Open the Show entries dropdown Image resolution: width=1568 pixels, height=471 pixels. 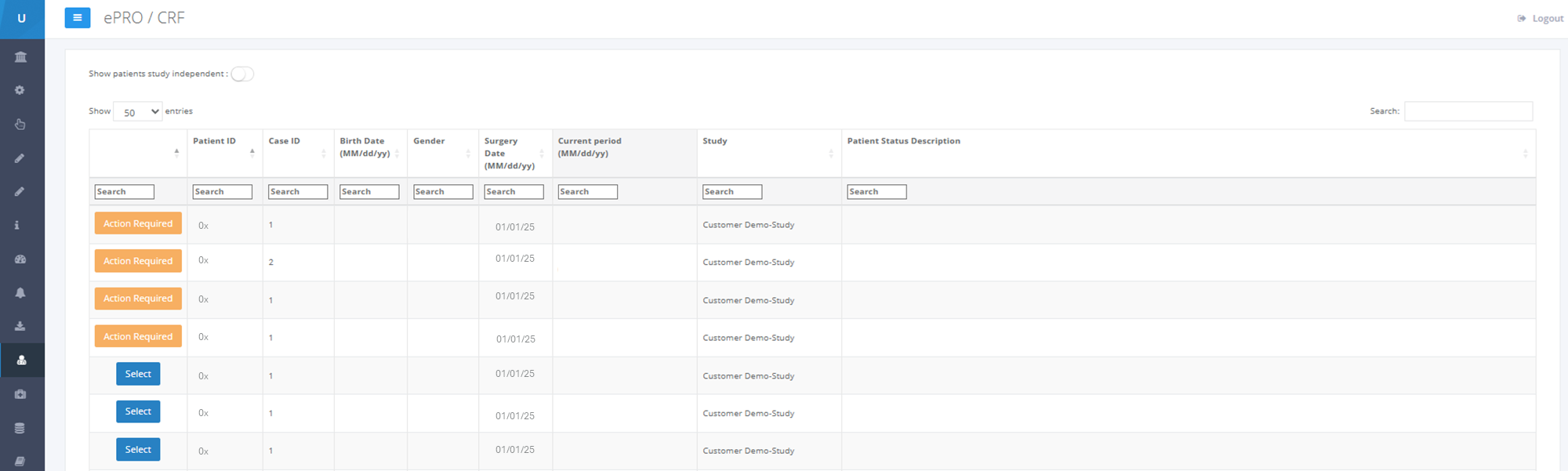tap(138, 112)
